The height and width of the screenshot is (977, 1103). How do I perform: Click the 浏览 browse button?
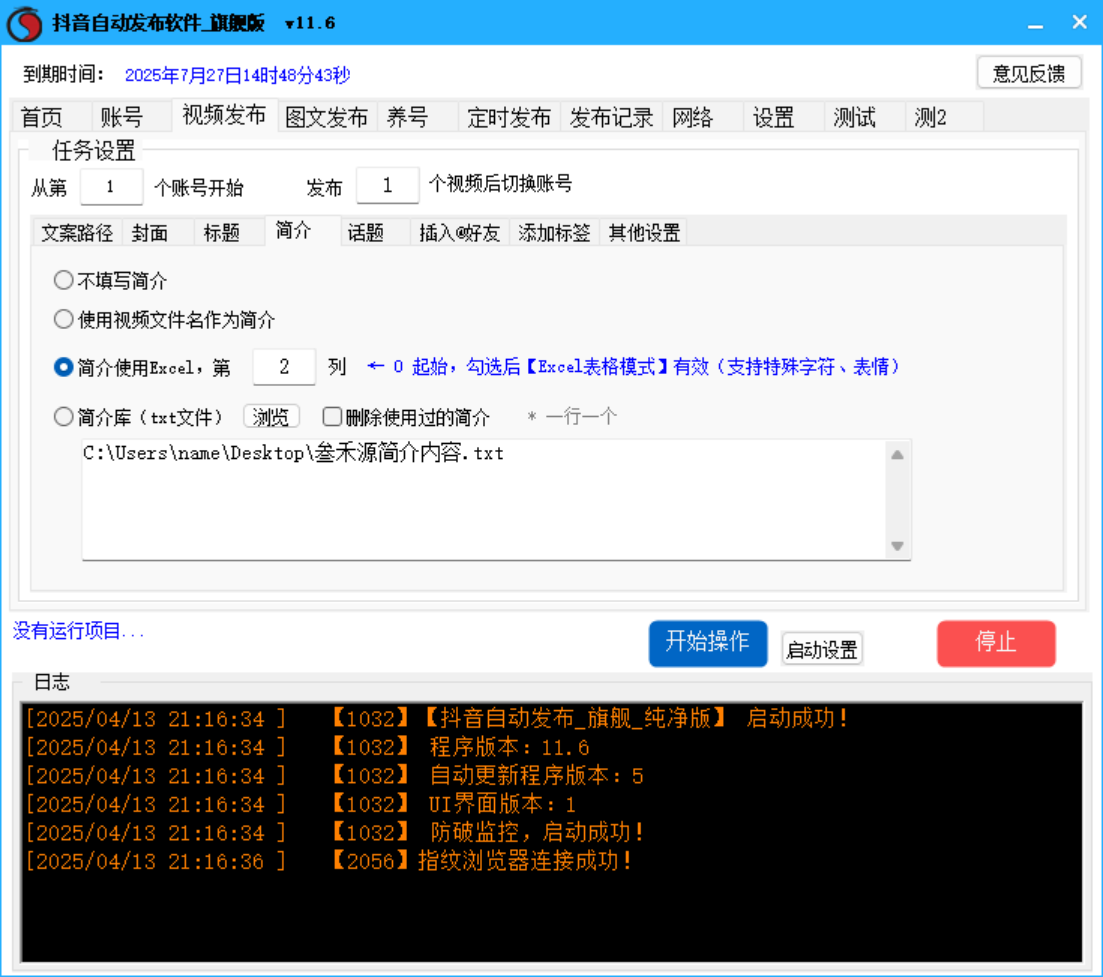pyautogui.click(x=272, y=417)
